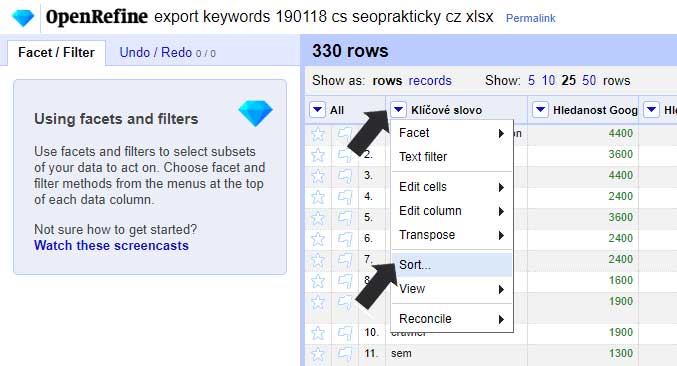Click the OpenRefine diamond logo icon
This screenshot has height=366, width=677.
click(23, 18)
